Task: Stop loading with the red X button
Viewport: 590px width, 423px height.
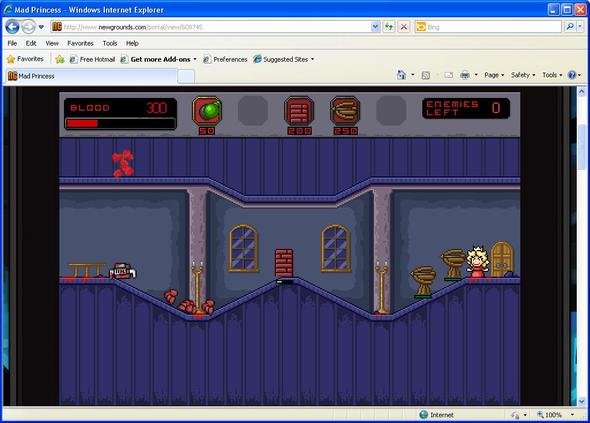Action: coord(403,27)
